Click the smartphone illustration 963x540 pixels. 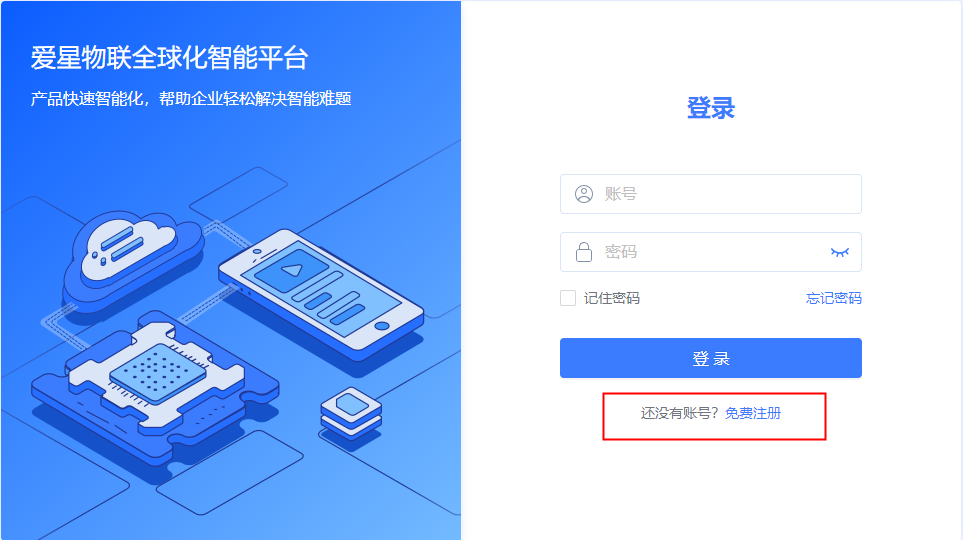[x=321, y=296]
